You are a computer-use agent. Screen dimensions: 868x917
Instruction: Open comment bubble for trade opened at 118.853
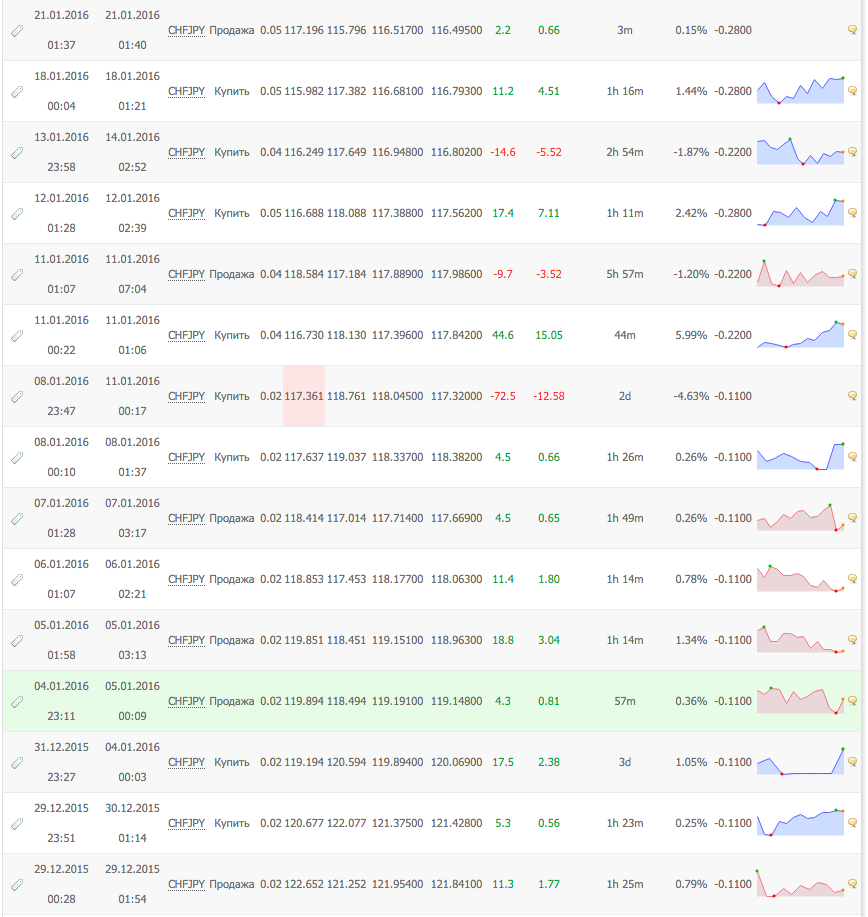[852, 579]
